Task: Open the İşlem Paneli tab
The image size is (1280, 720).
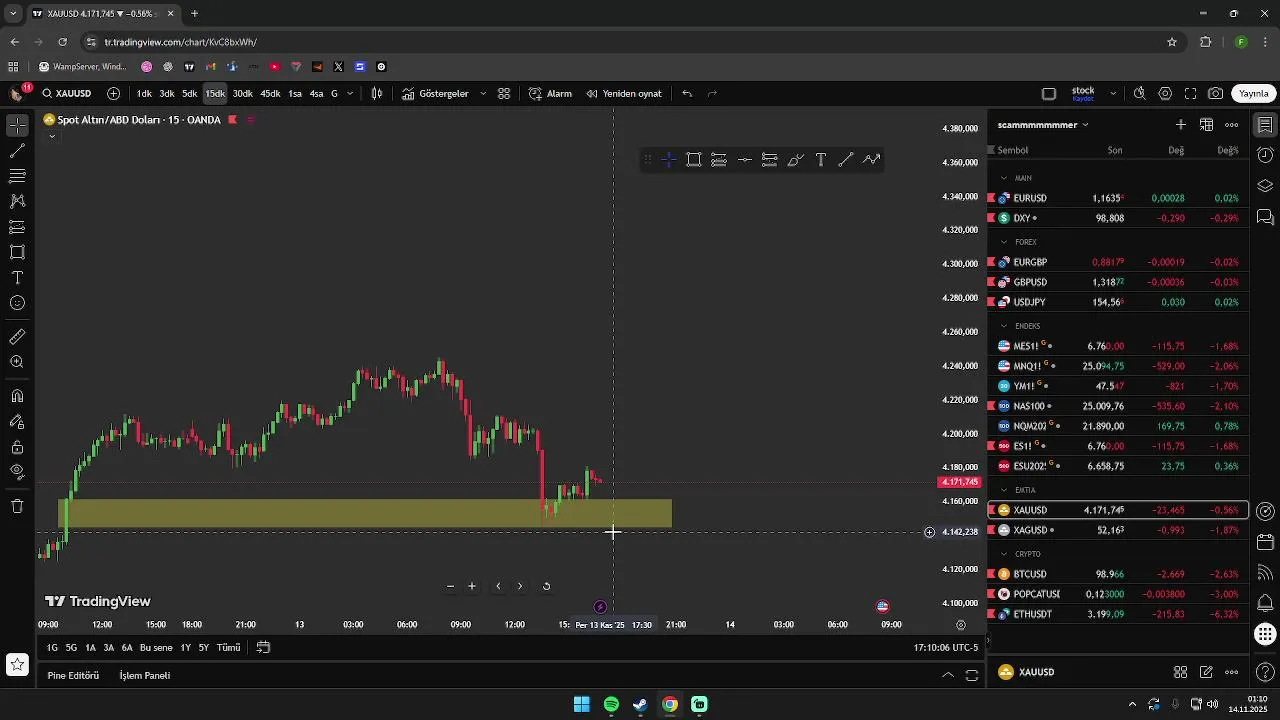Action: (x=145, y=675)
